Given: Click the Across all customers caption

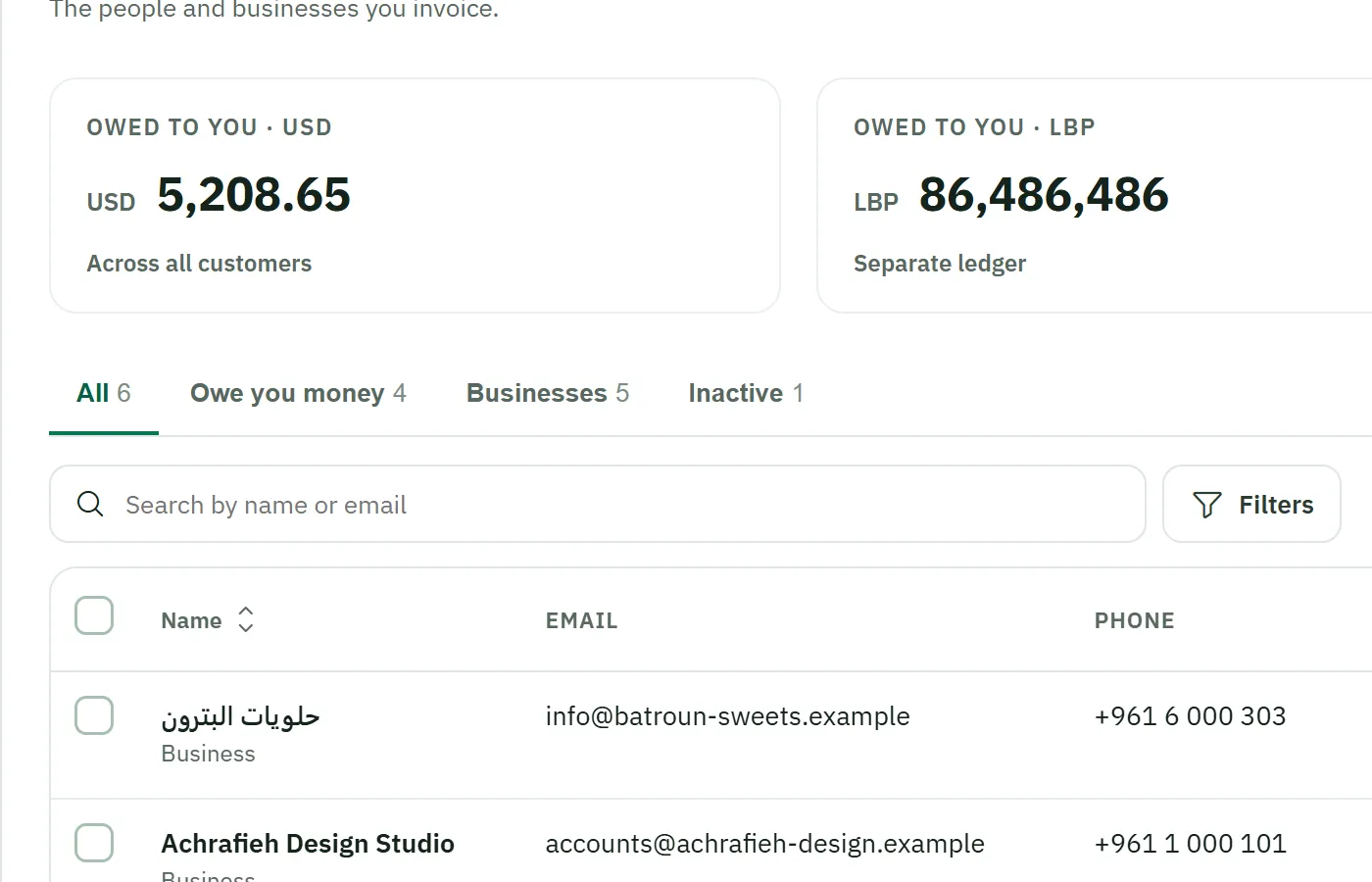Looking at the screenshot, I should [199, 264].
